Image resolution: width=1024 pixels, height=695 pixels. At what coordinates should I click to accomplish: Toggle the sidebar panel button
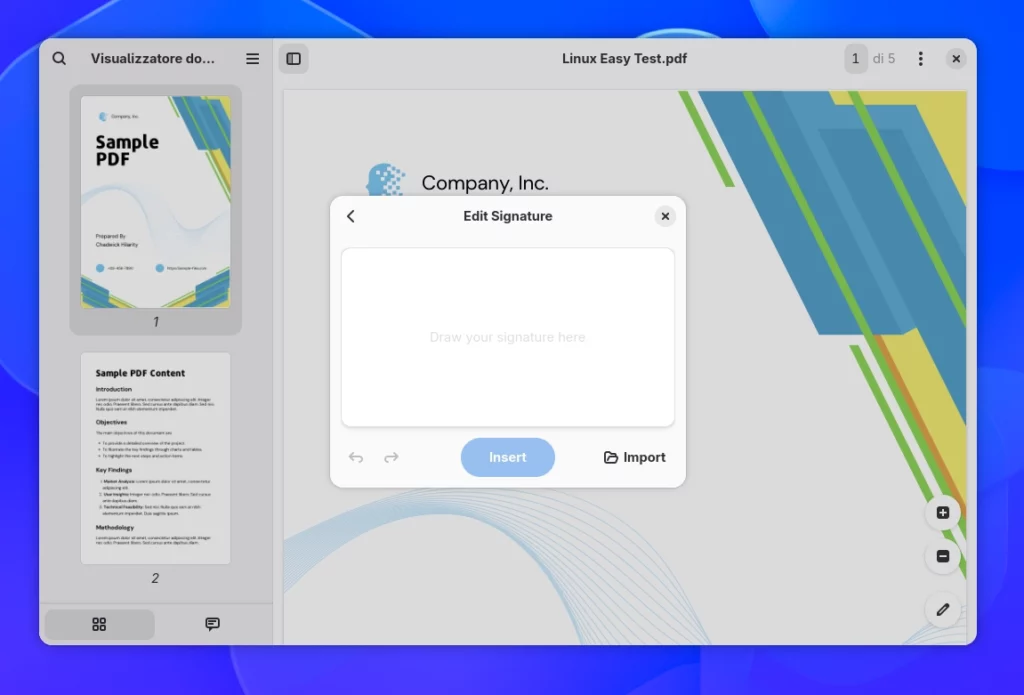[x=294, y=59]
